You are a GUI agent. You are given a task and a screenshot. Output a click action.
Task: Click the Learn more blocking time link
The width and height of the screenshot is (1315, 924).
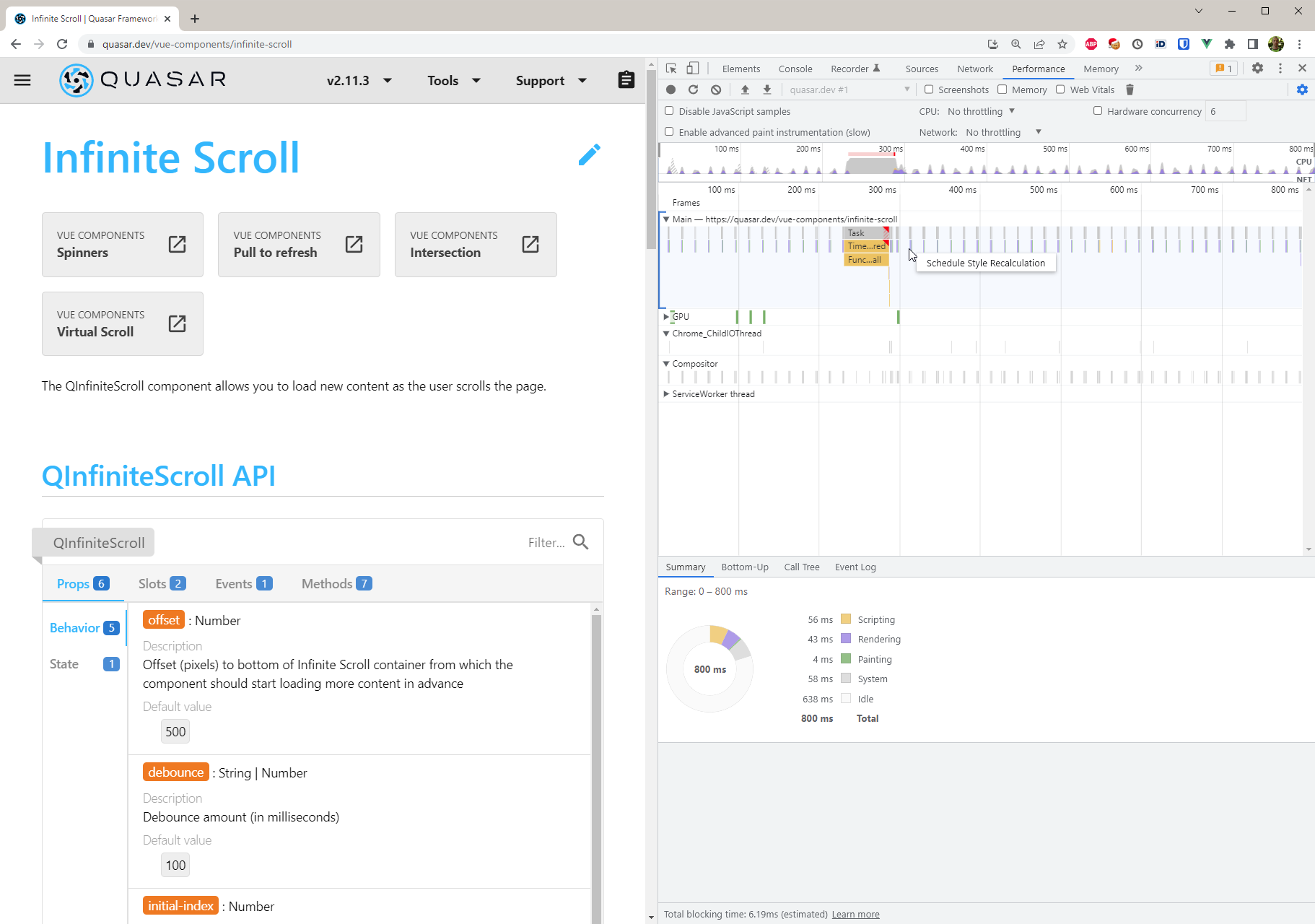tap(855, 914)
